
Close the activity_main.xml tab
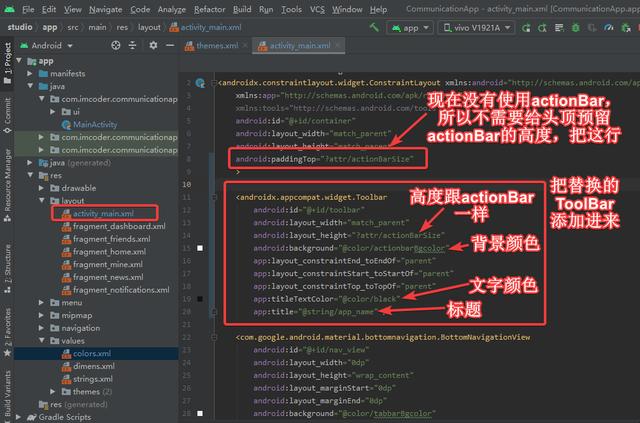(338, 46)
